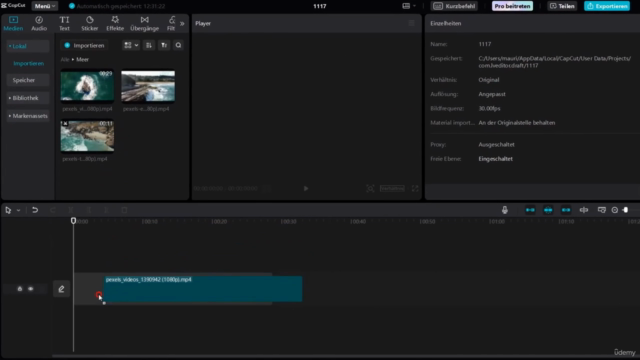Click Pro beitreten
Screen dimensions: 640x360
512,6
